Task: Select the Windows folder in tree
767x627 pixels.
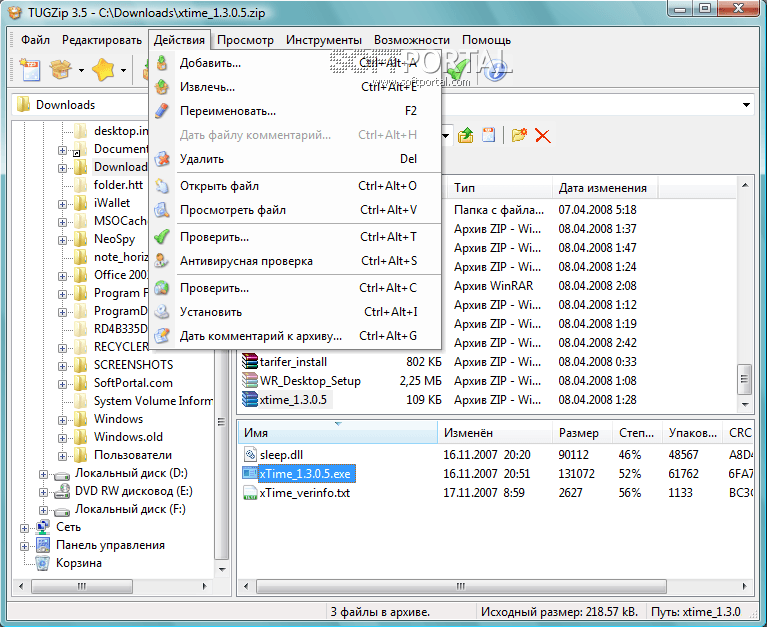Action: (118, 419)
